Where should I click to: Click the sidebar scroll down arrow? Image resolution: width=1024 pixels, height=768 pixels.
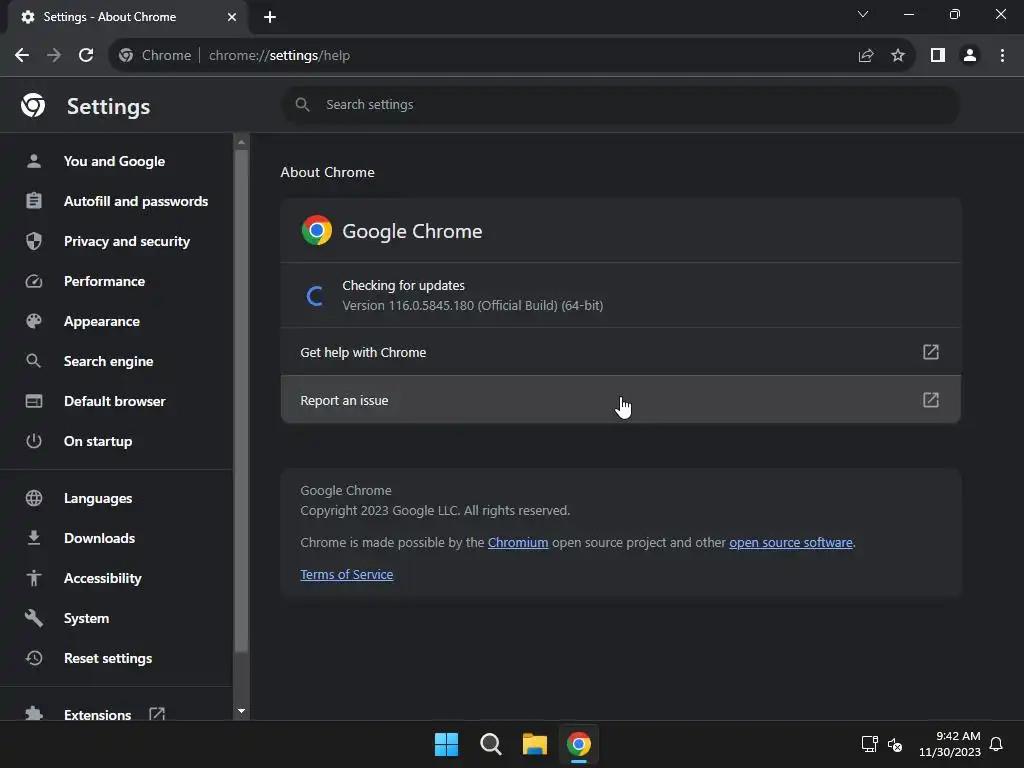[241, 711]
